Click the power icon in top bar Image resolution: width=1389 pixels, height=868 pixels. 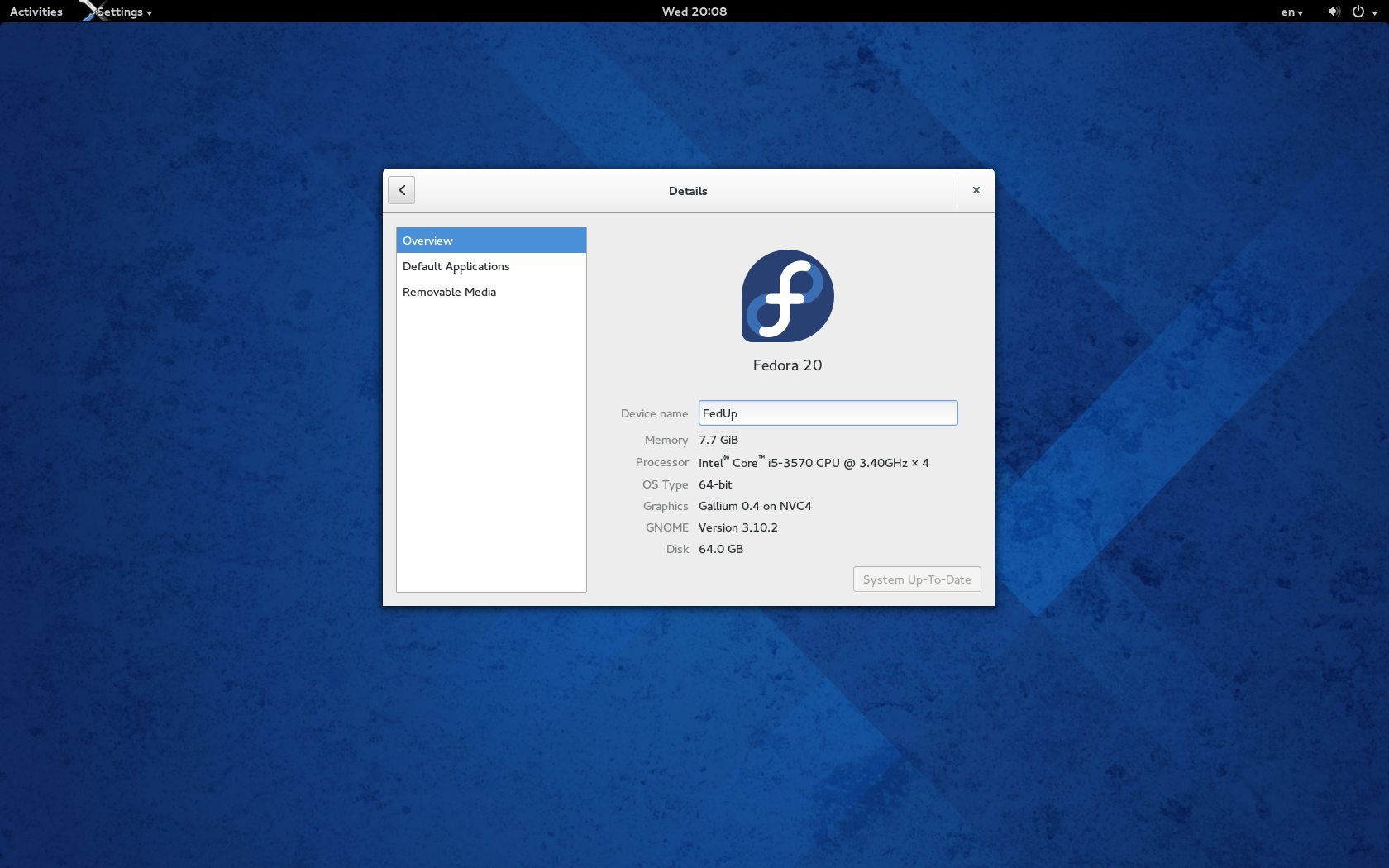click(1358, 12)
